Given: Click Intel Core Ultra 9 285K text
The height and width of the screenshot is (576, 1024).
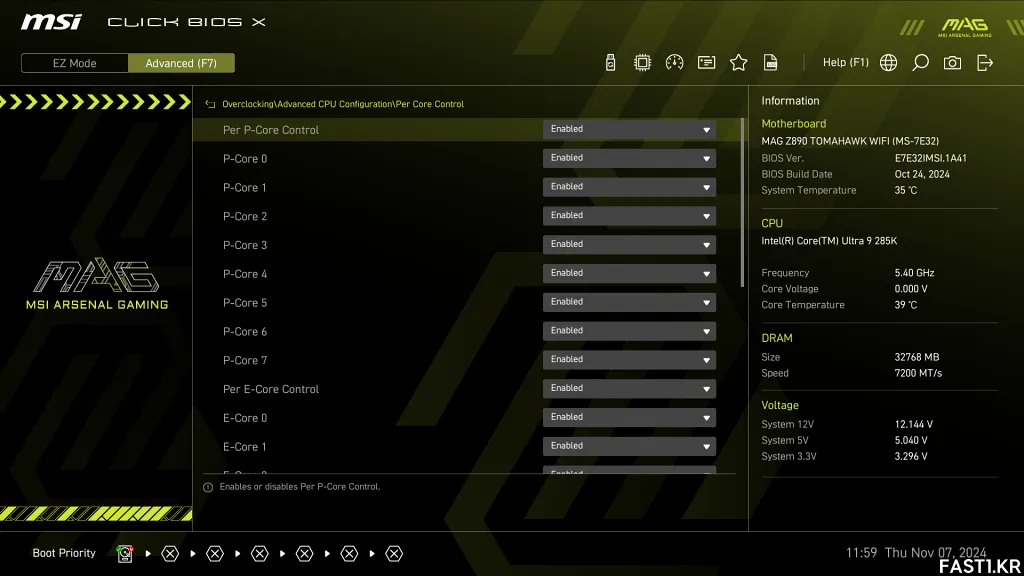Looking at the screenshot, I should 829,241.
